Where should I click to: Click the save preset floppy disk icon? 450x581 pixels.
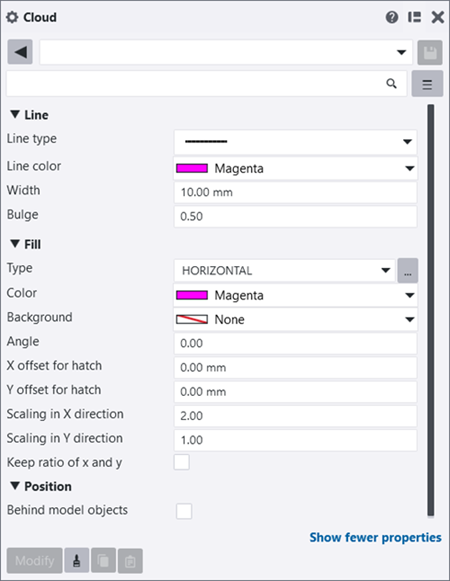coord(430,53)
